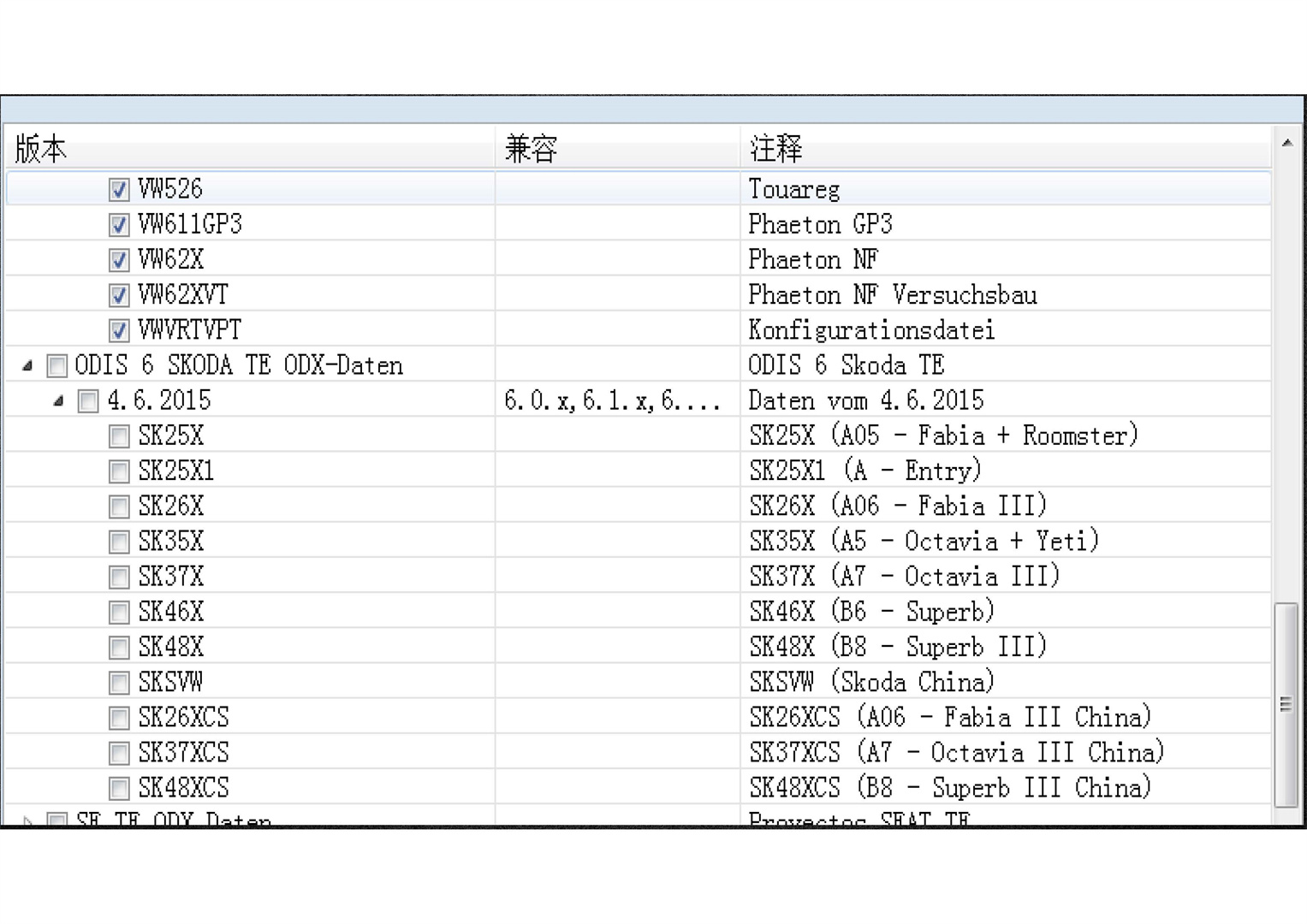Click 'SK37X (A7 - Octavia III)' comment
The image size is (1307, 924).
click(905, 576)
